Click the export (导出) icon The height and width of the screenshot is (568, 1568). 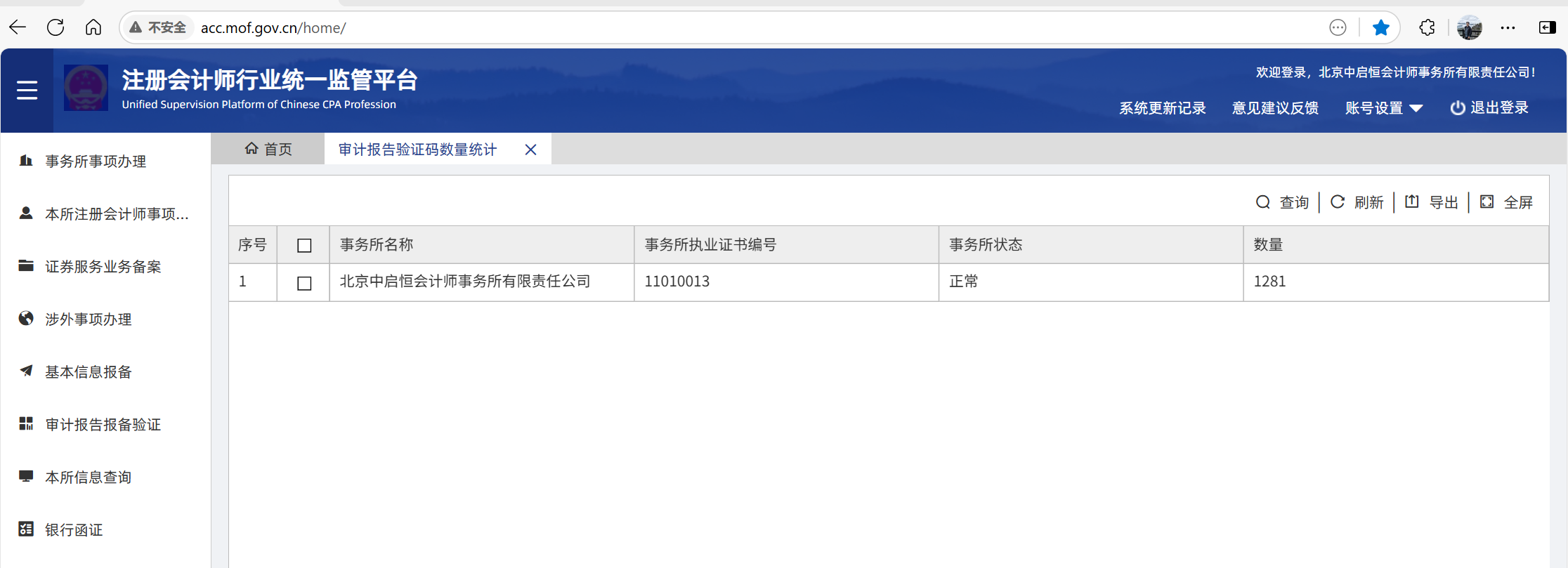click(1412, 202)
